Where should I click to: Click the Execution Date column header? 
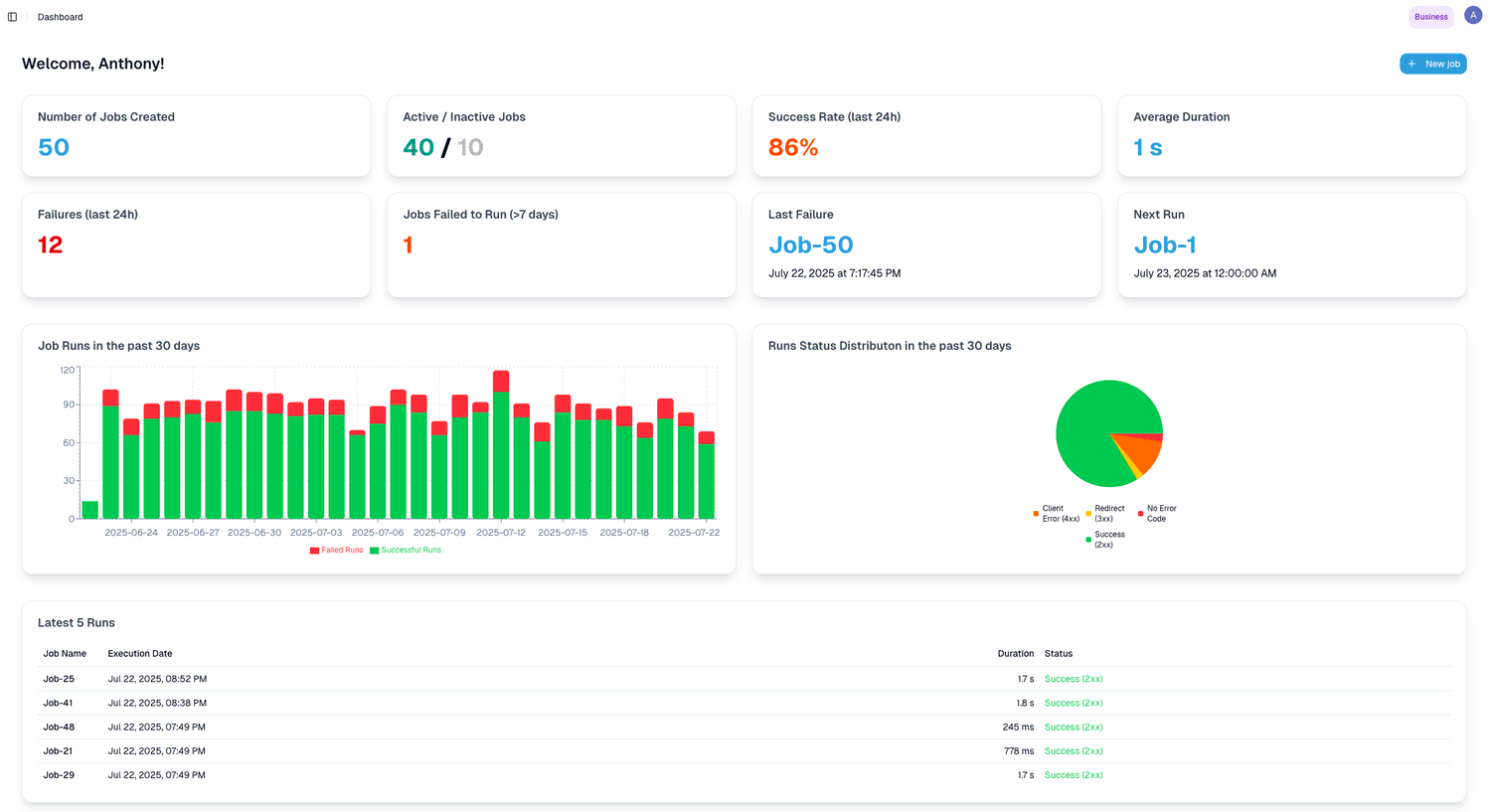(140, 654)
